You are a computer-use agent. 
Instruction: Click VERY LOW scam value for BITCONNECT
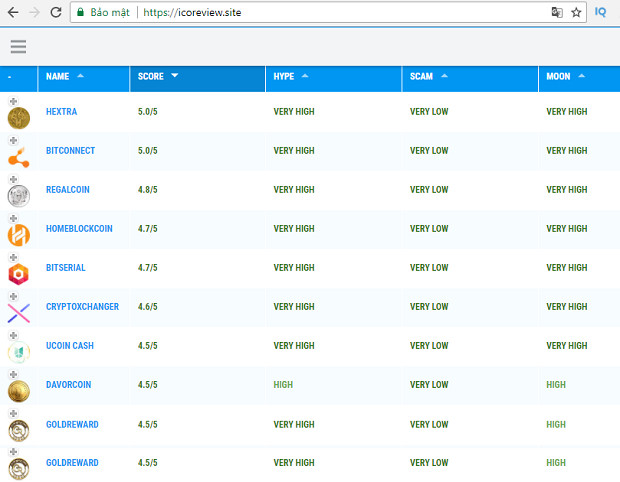pos(429,151)
